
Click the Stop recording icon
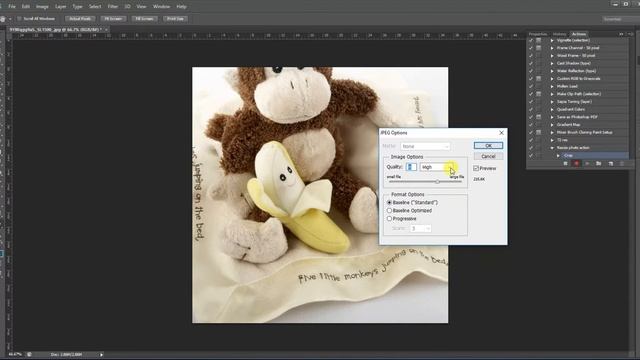(566, 164)
